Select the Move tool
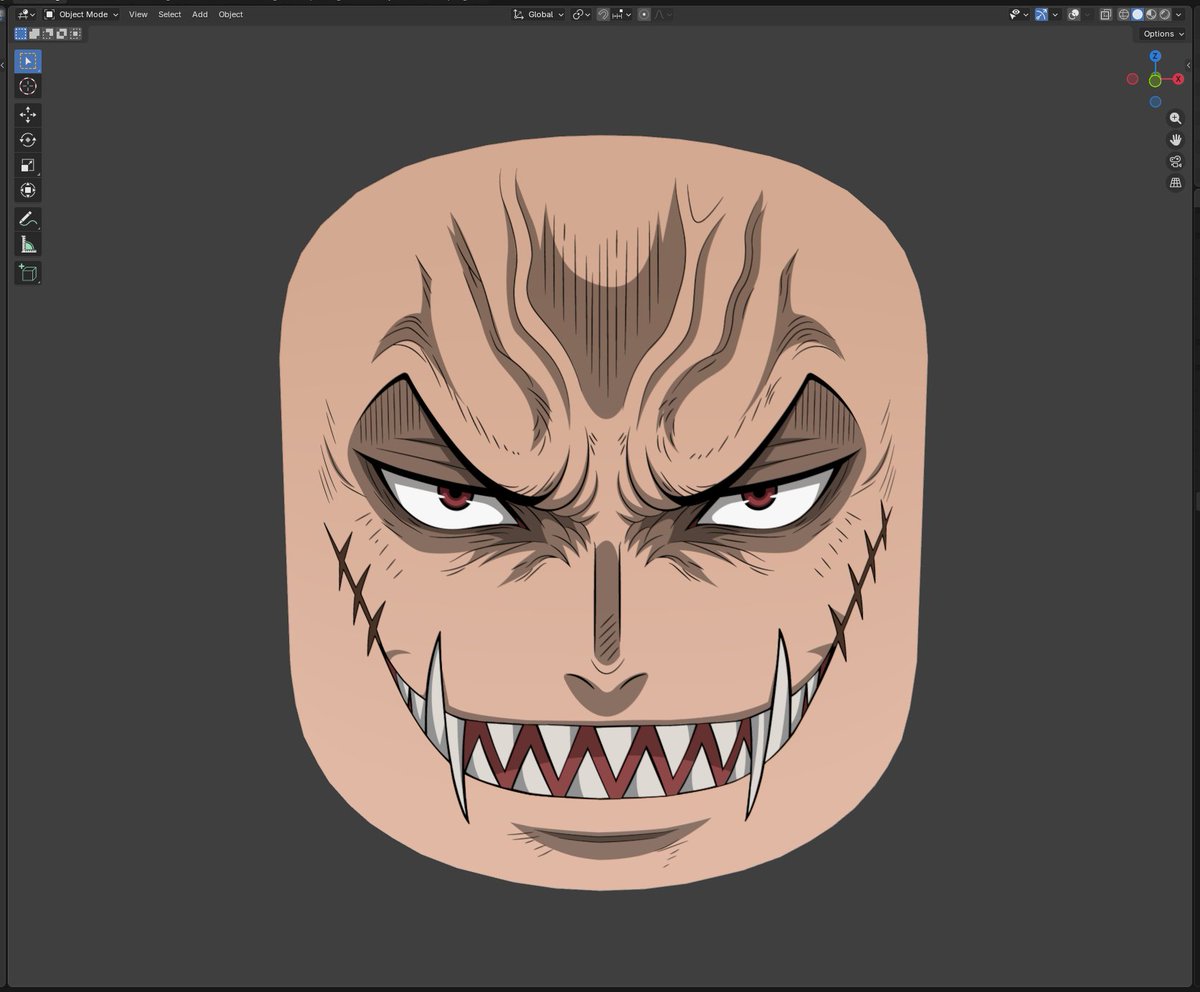The width and height of the screenshot is (1200, 992). (28, 115)
